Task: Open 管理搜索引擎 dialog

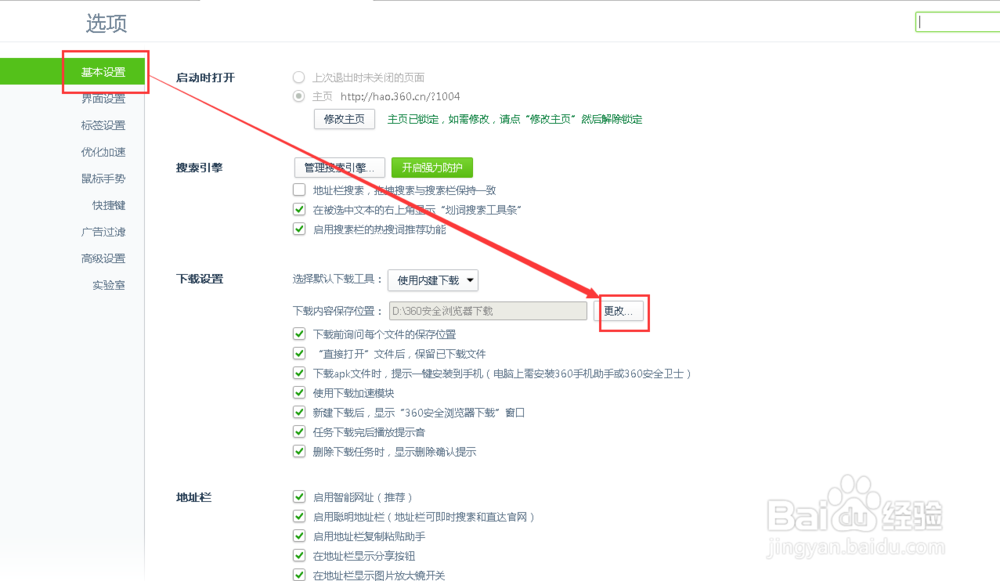Action: tap(339, 168)
